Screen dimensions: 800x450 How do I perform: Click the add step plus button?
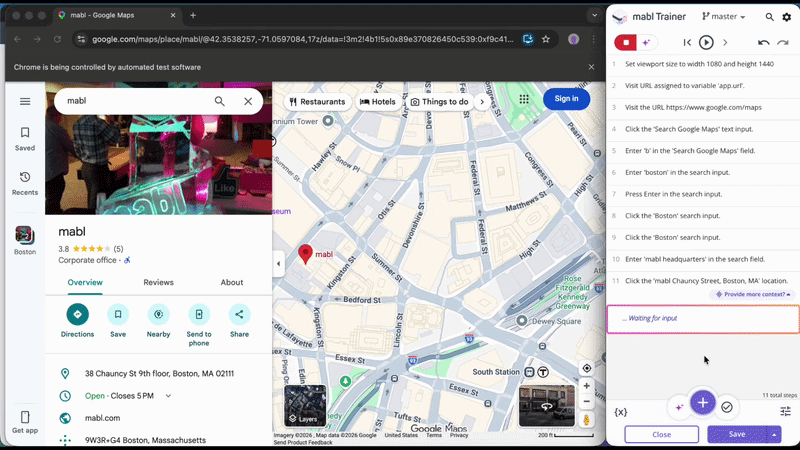[x=703, y=403]
